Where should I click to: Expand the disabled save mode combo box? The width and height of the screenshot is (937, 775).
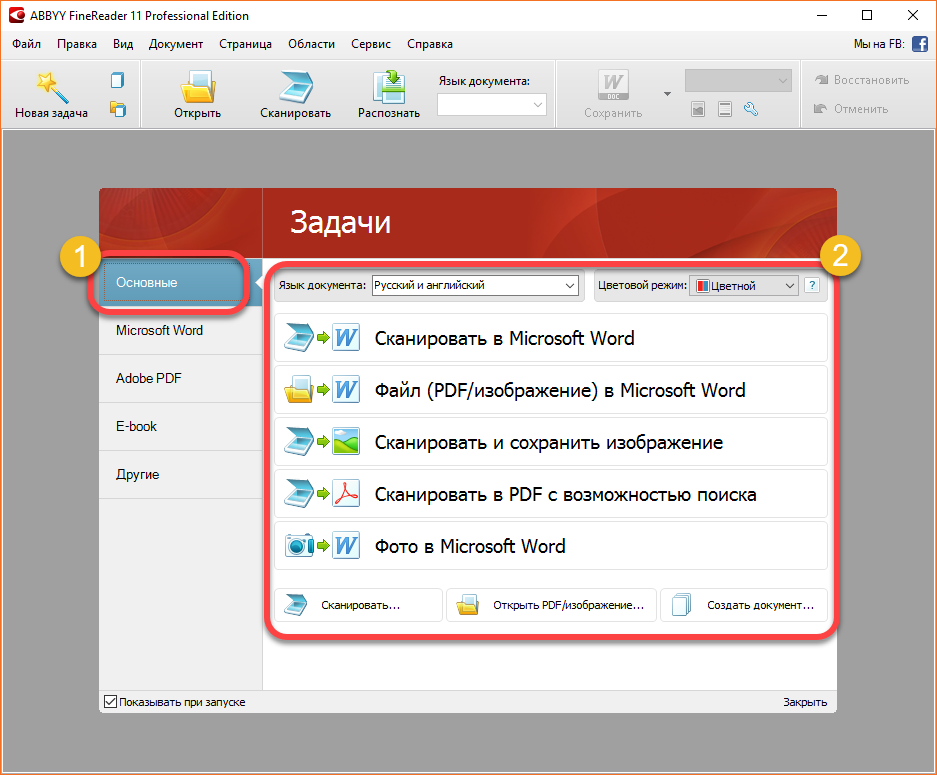coord(738,81)
